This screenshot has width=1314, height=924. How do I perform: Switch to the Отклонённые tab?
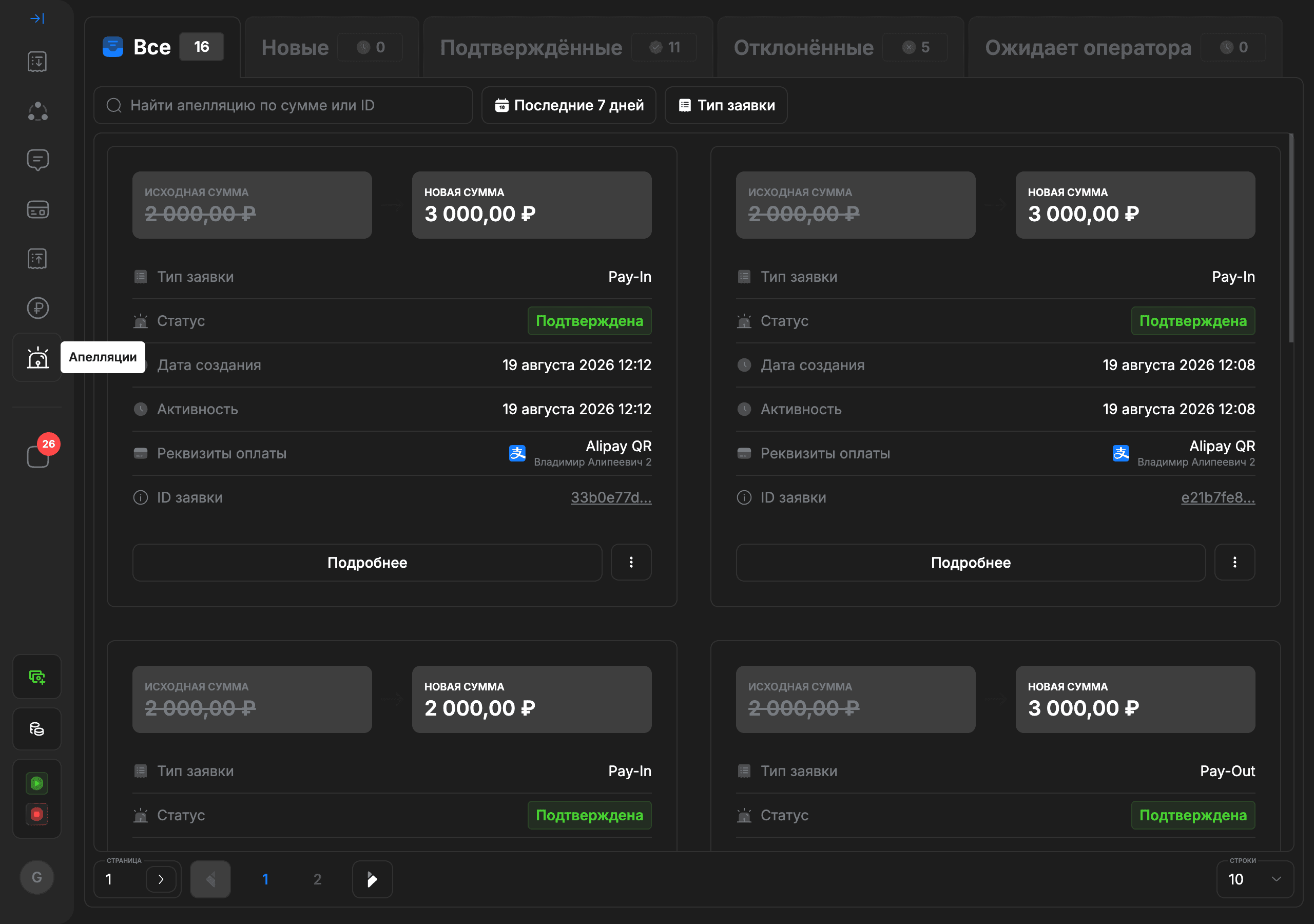[840, 47]
